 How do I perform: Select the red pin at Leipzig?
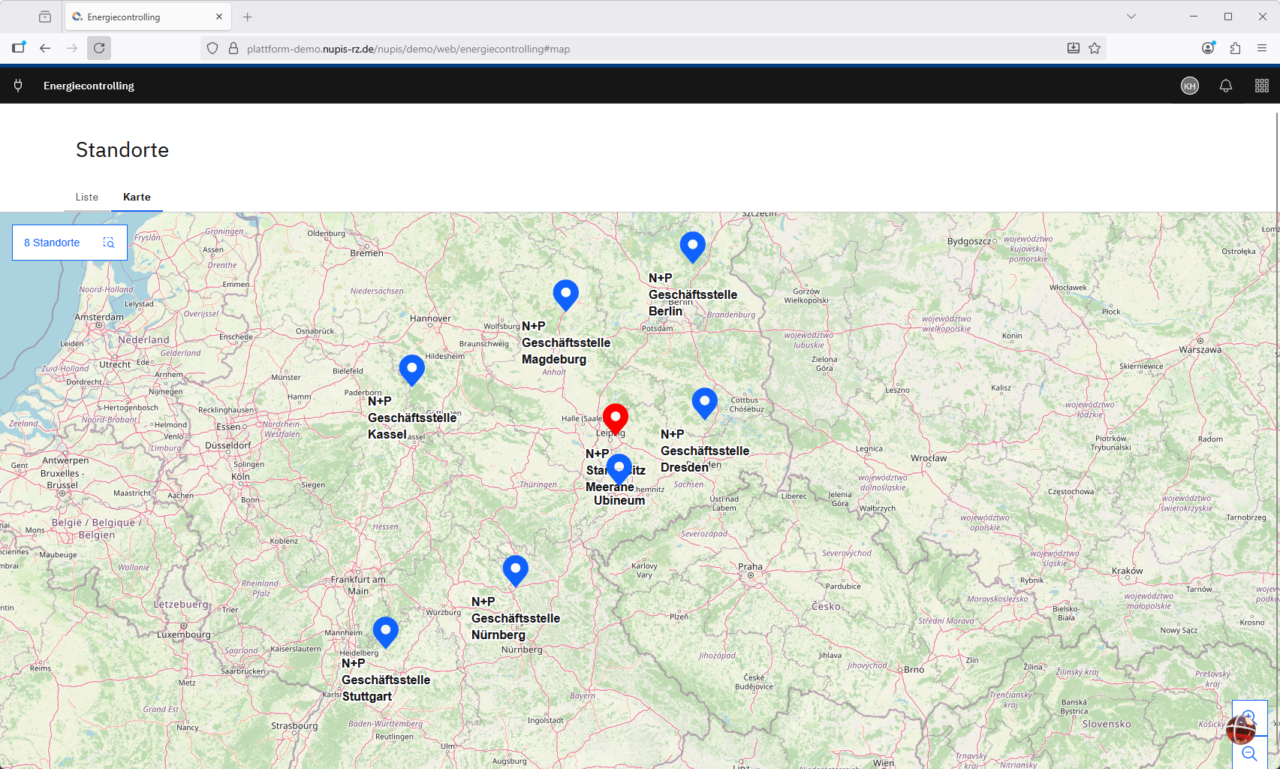pos(615,419)
